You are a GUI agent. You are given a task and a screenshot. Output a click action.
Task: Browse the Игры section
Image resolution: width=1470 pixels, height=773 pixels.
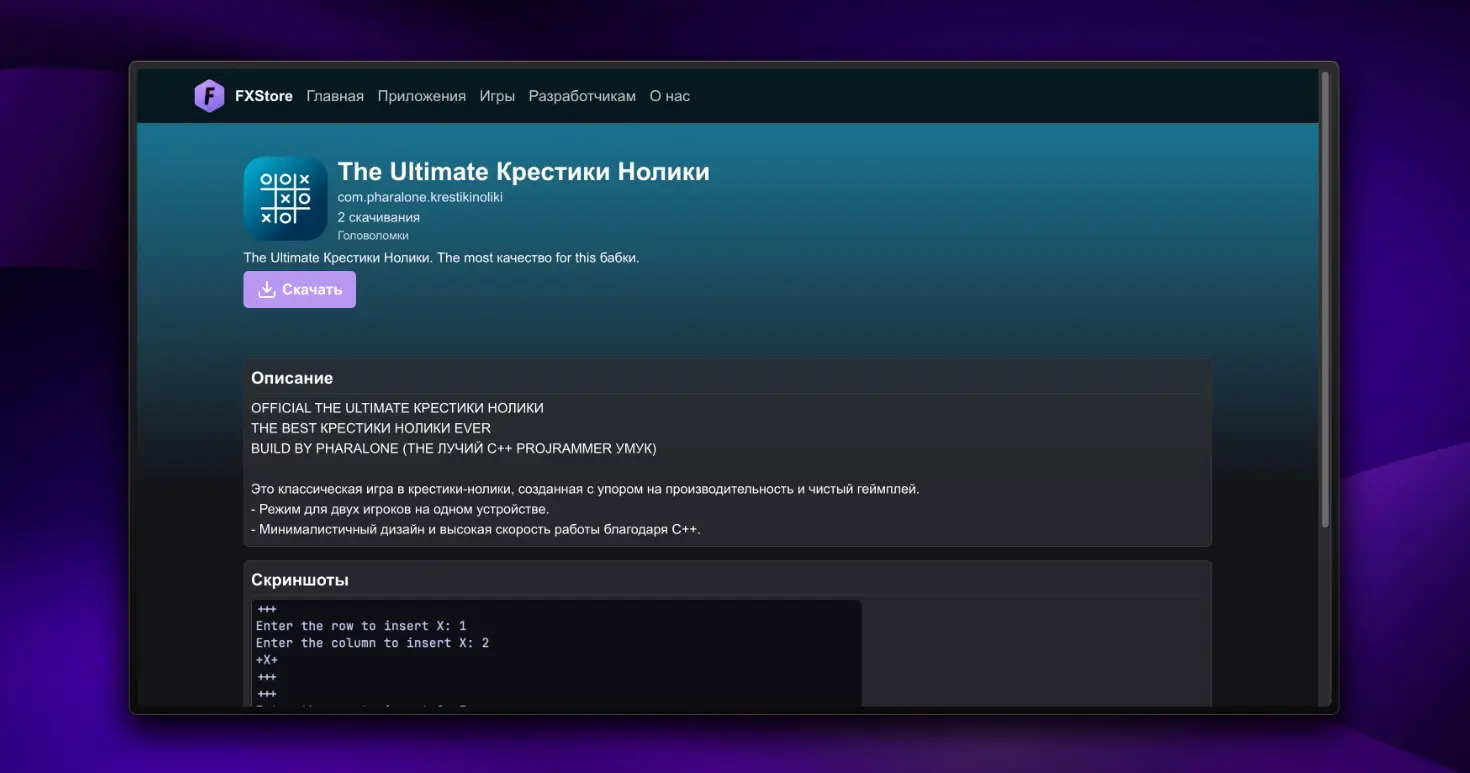tap(497, 96)
